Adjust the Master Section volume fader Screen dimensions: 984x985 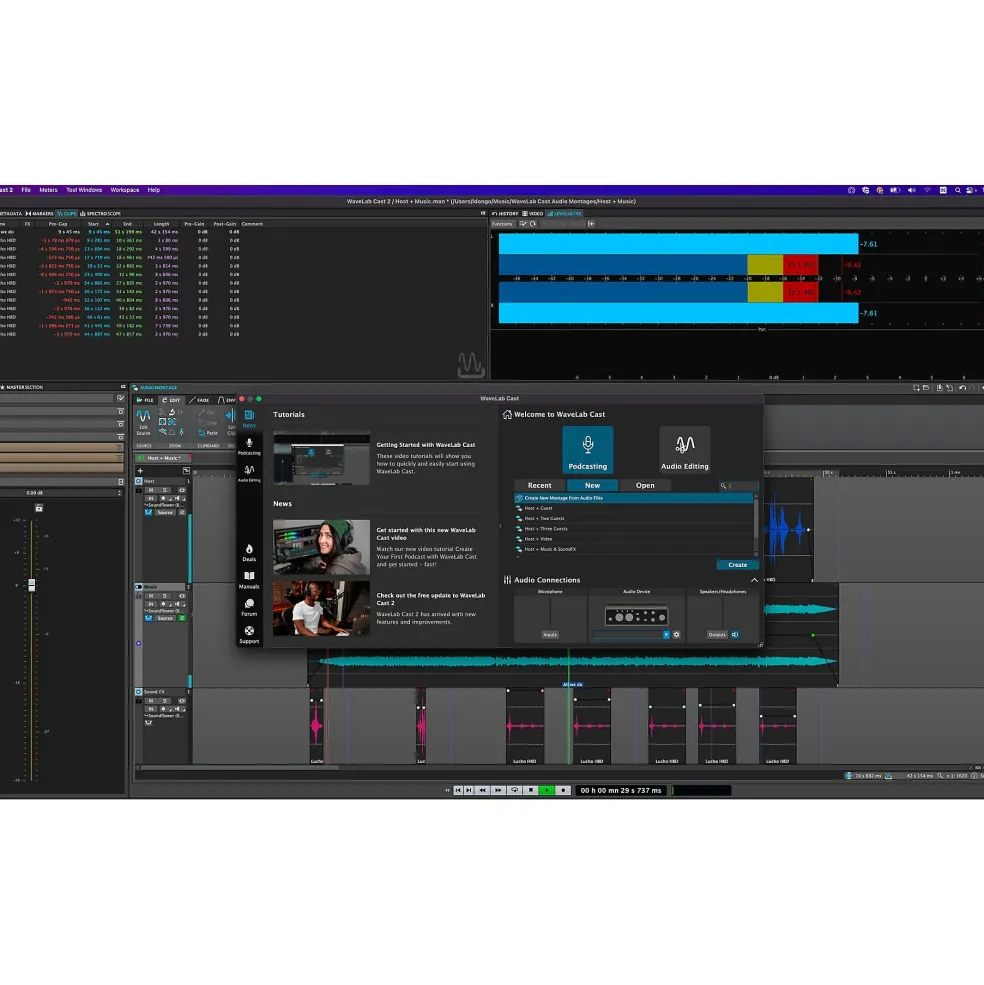pyautogui.click(x=31, y=585)
